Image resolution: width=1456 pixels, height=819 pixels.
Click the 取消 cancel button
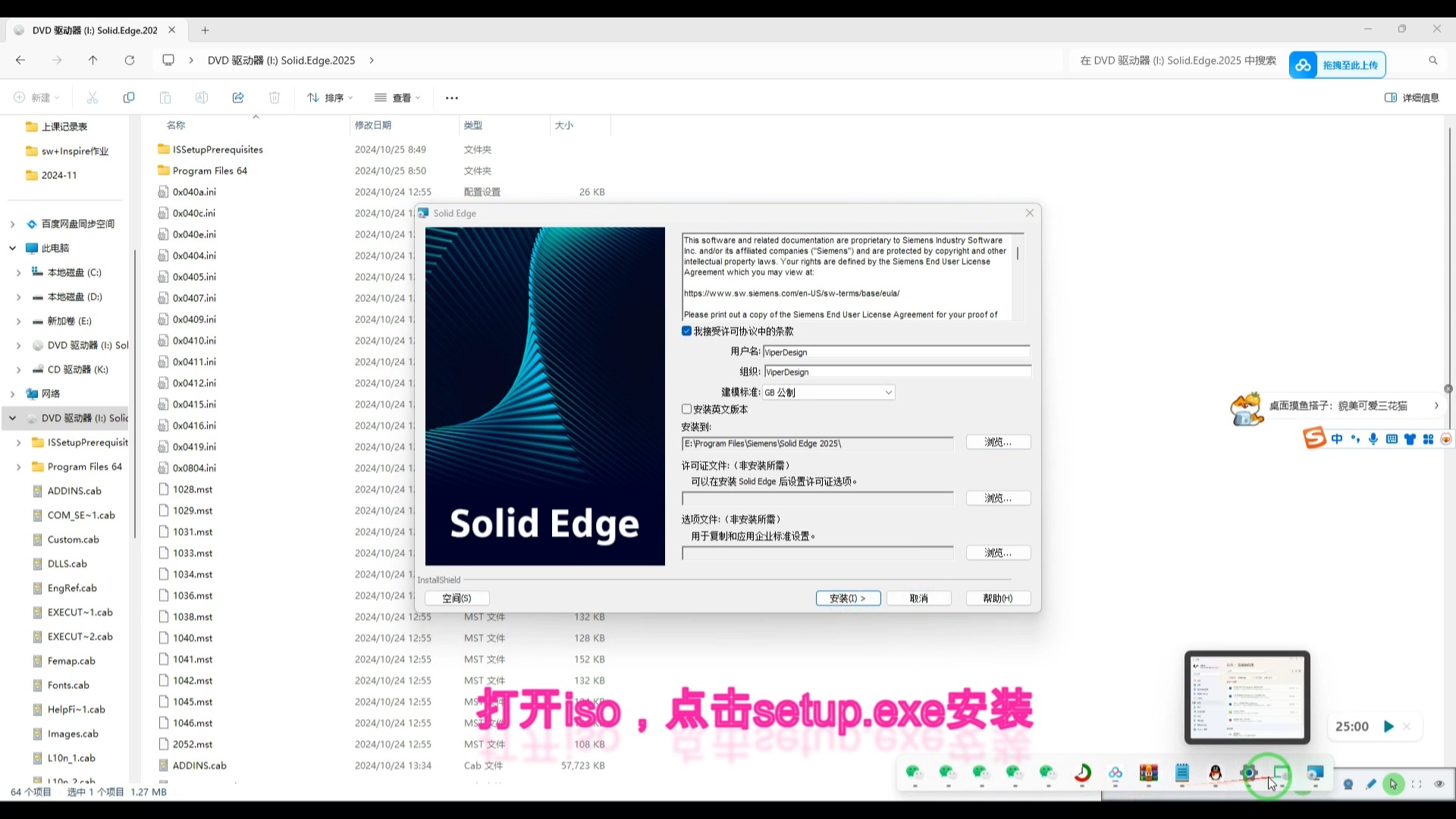pos(919,598)
